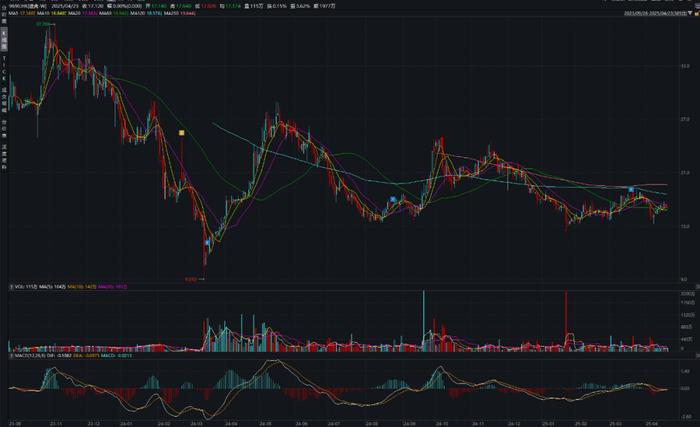The image size is (700, 427).
Task: Click the MA5 moving average label
Action: [21, 13]
